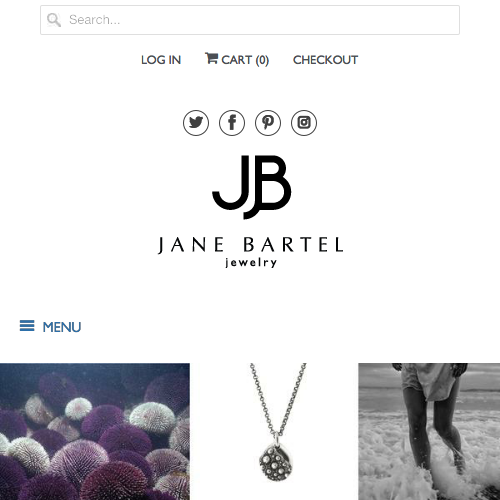
Task: Open the purple sea urchins image
Action: [95, 432]
